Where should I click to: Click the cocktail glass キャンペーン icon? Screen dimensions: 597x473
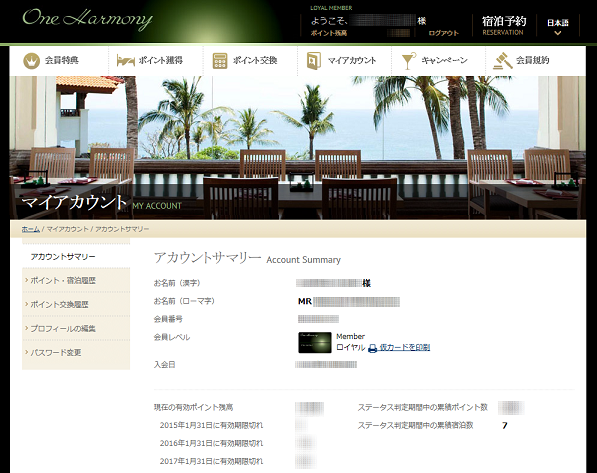pos(409,61)
